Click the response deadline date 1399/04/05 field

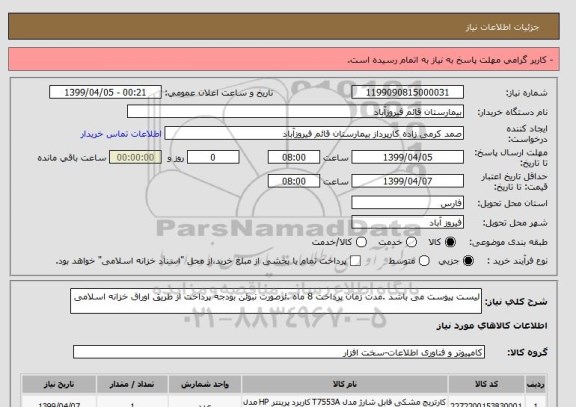[407, 157]
